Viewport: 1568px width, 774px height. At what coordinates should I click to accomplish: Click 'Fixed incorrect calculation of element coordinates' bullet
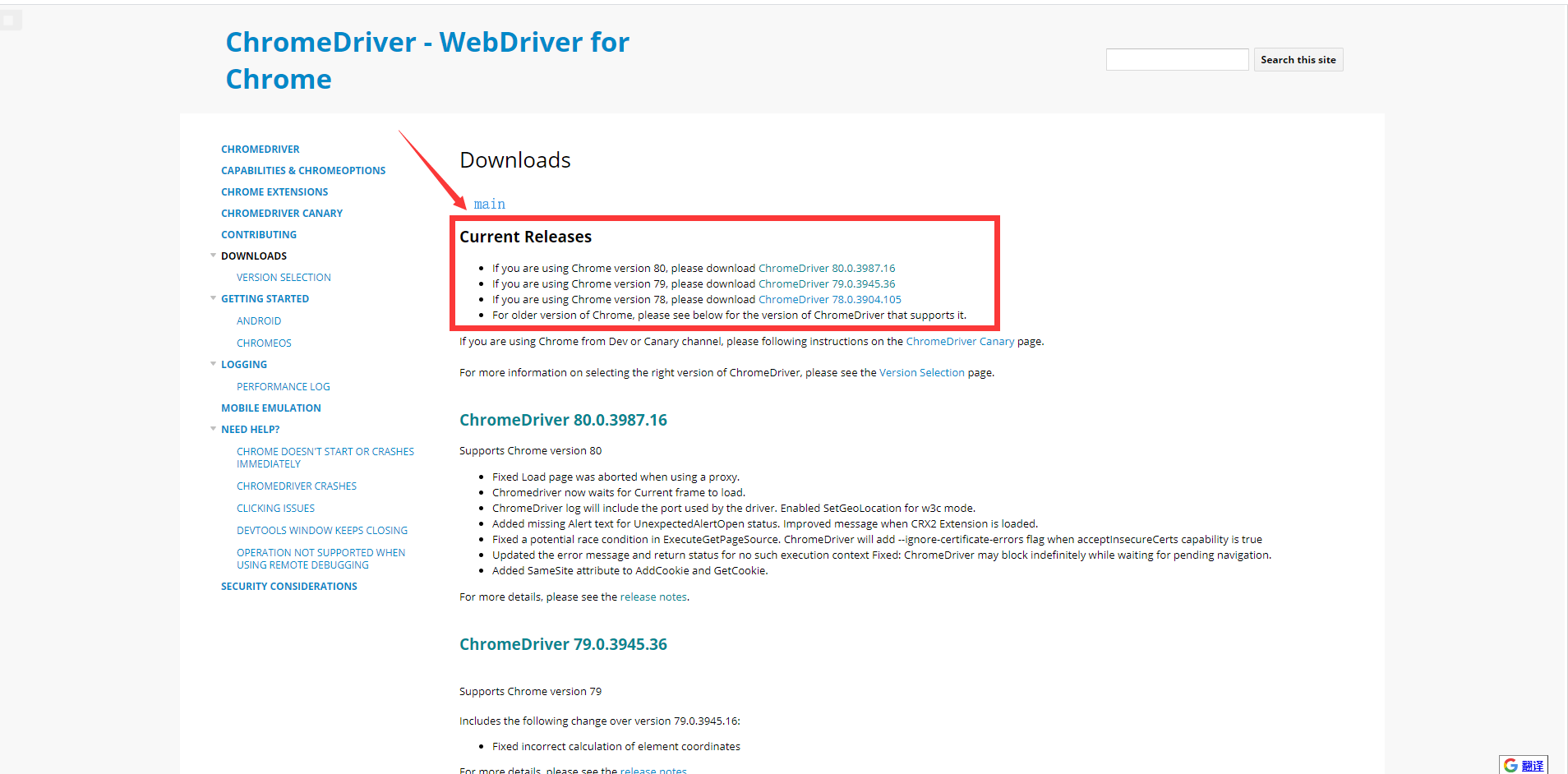click(x=616, y=746)
